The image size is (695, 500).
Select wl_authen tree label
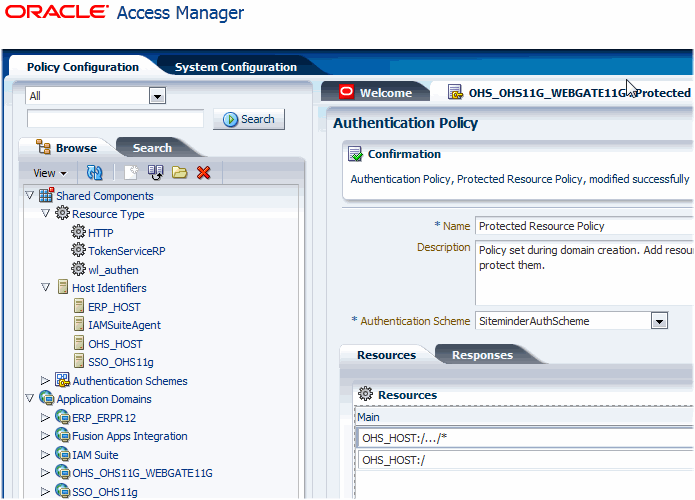click(113, 270)
